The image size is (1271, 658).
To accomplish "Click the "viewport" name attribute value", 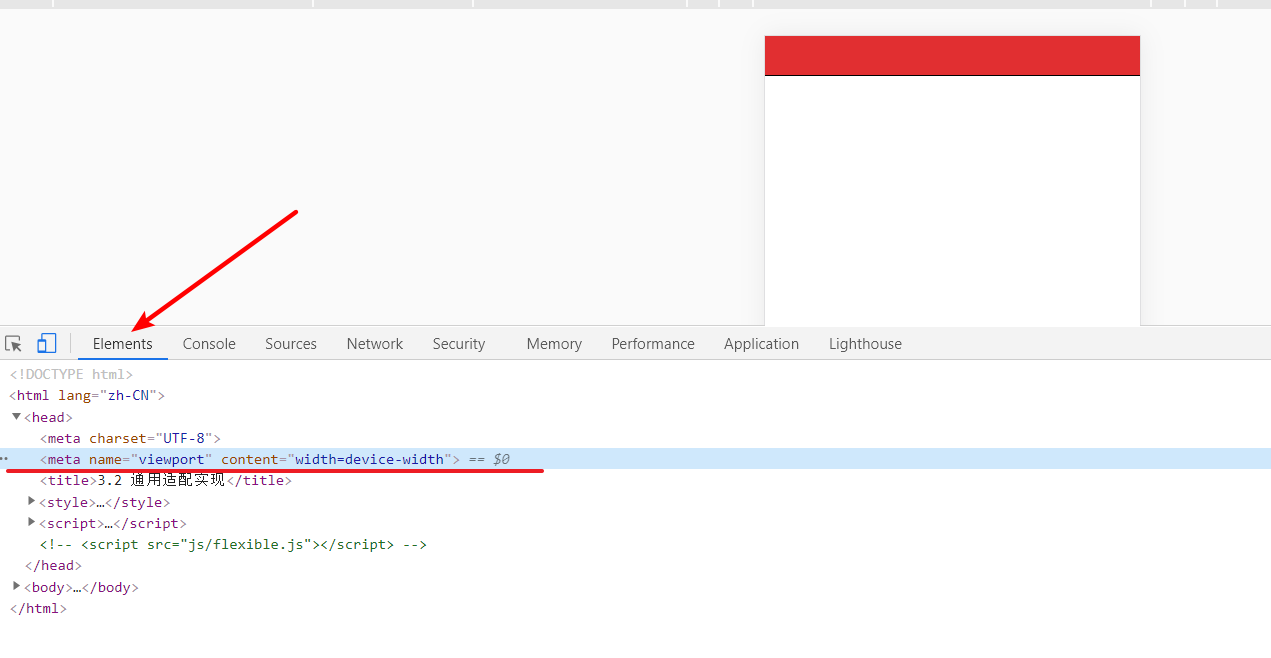I will point(171,459).
